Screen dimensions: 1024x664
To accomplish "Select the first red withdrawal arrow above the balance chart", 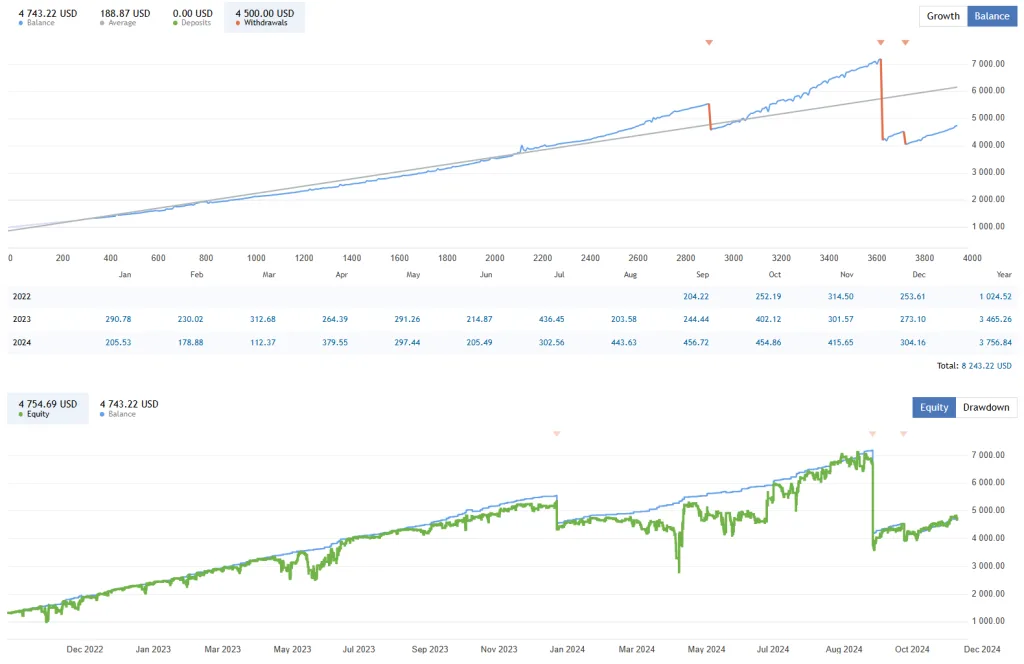I will click(x=709, y=43).
